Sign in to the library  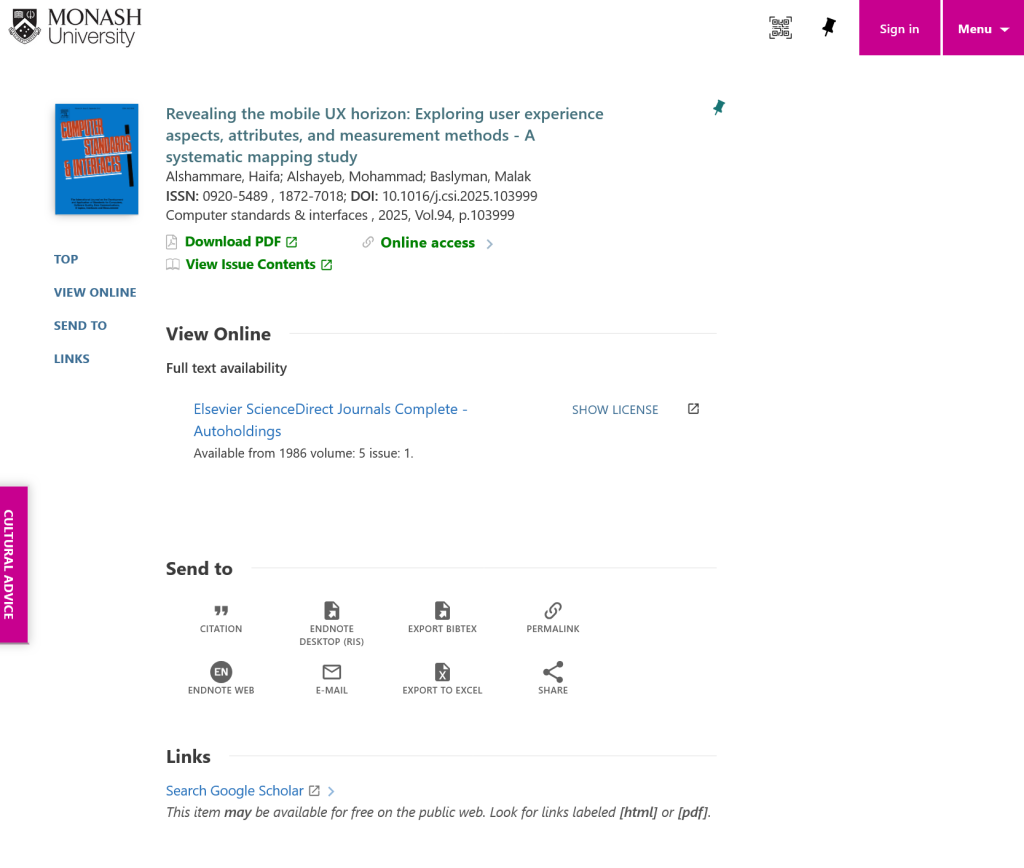click(898, 27)
